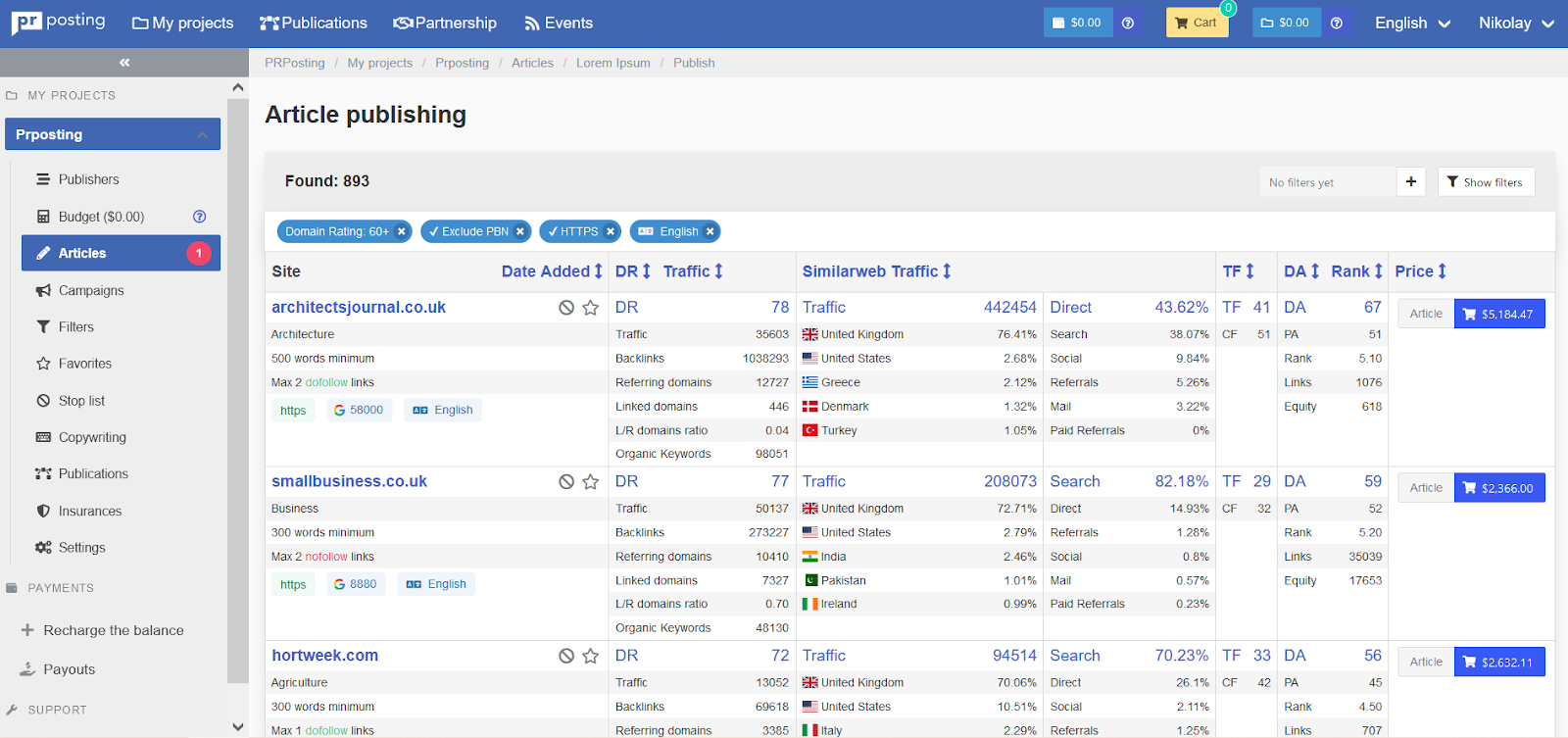Collapse the sidebar with double-chevron icon
The width and height of the screenshot is (1568, 738).
tap(124, 62)
